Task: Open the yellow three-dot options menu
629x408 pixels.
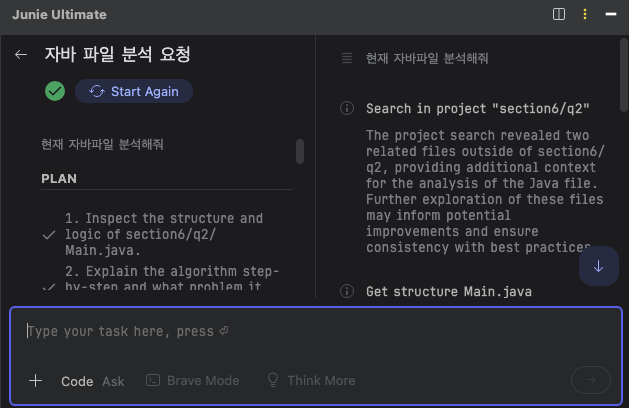Action: [585, 14]
